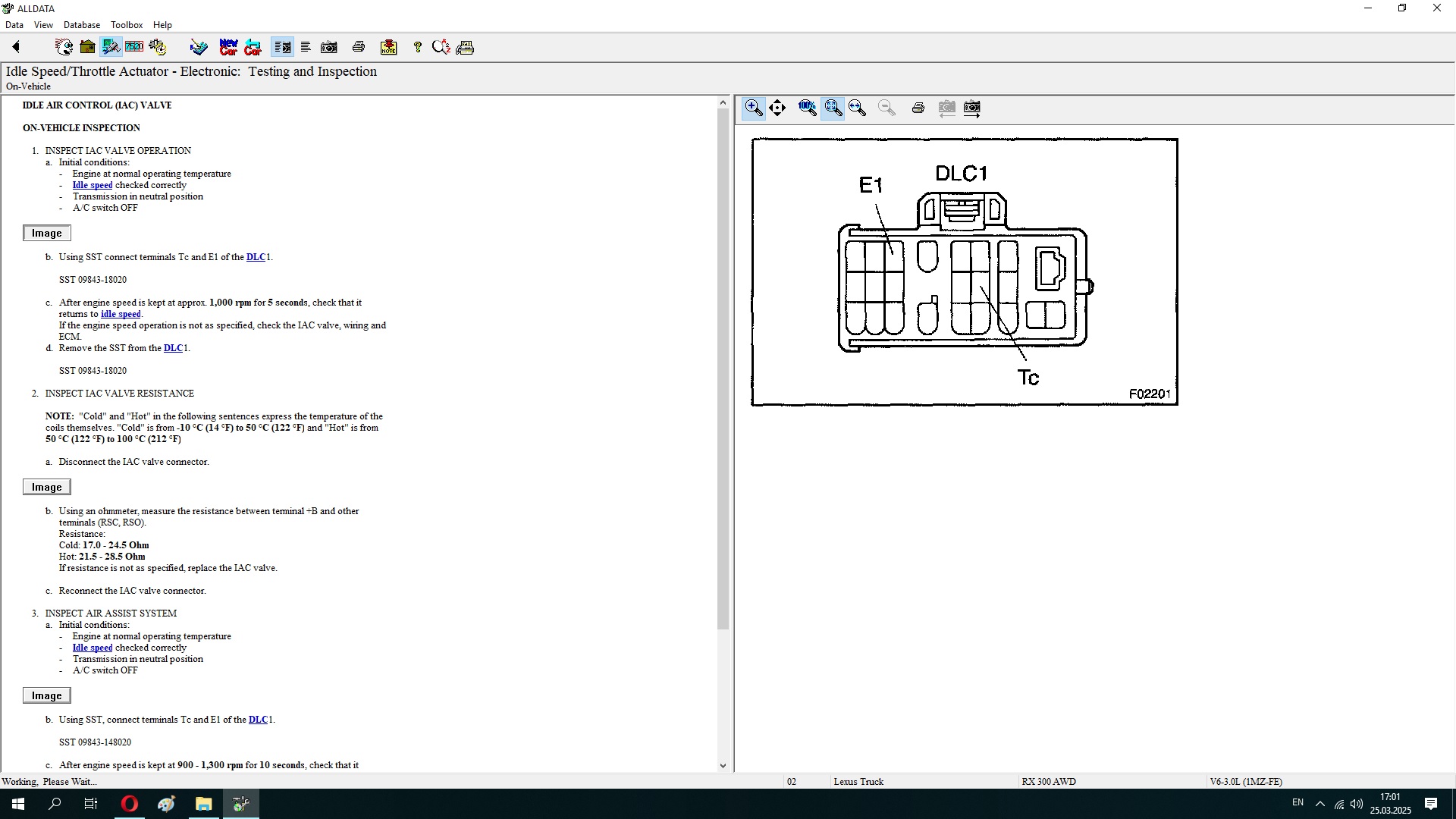
Task: Click the home house icon in toolbar
Action: (87, 47)
